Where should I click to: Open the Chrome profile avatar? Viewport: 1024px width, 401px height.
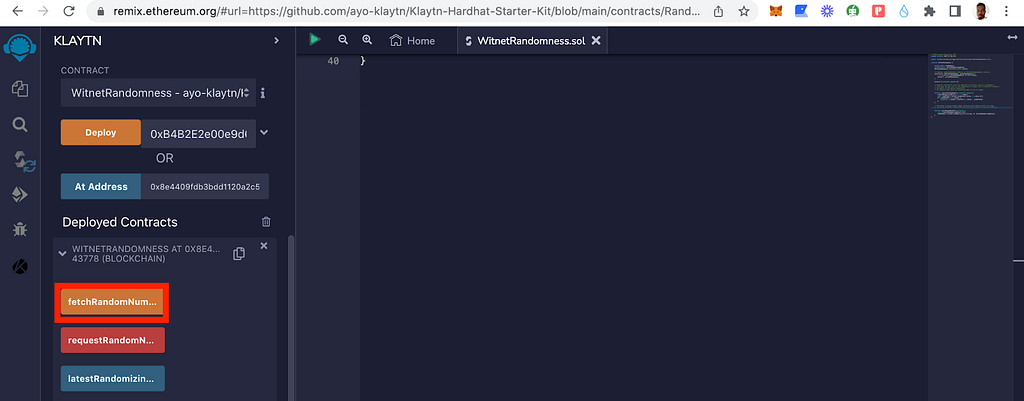(981, 11)
